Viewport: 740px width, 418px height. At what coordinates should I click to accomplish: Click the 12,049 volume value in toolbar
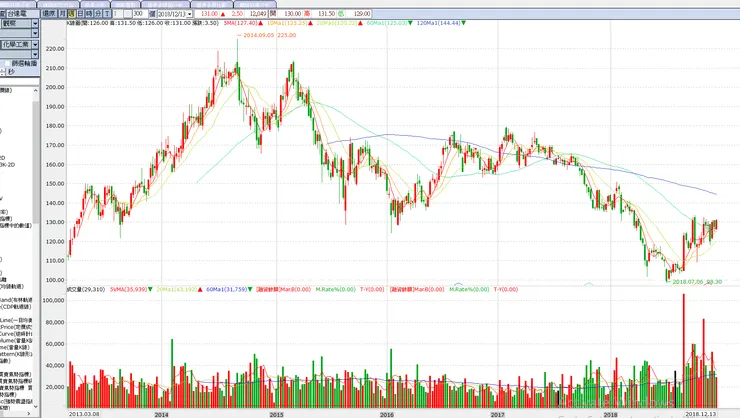[258, 14]
